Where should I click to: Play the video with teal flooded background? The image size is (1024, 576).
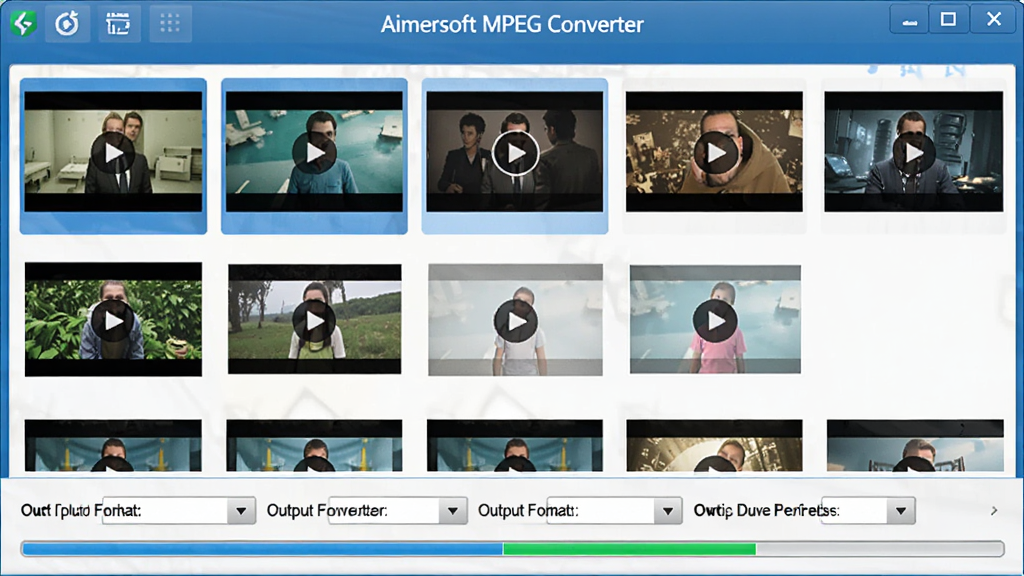(x=314, y=153)
